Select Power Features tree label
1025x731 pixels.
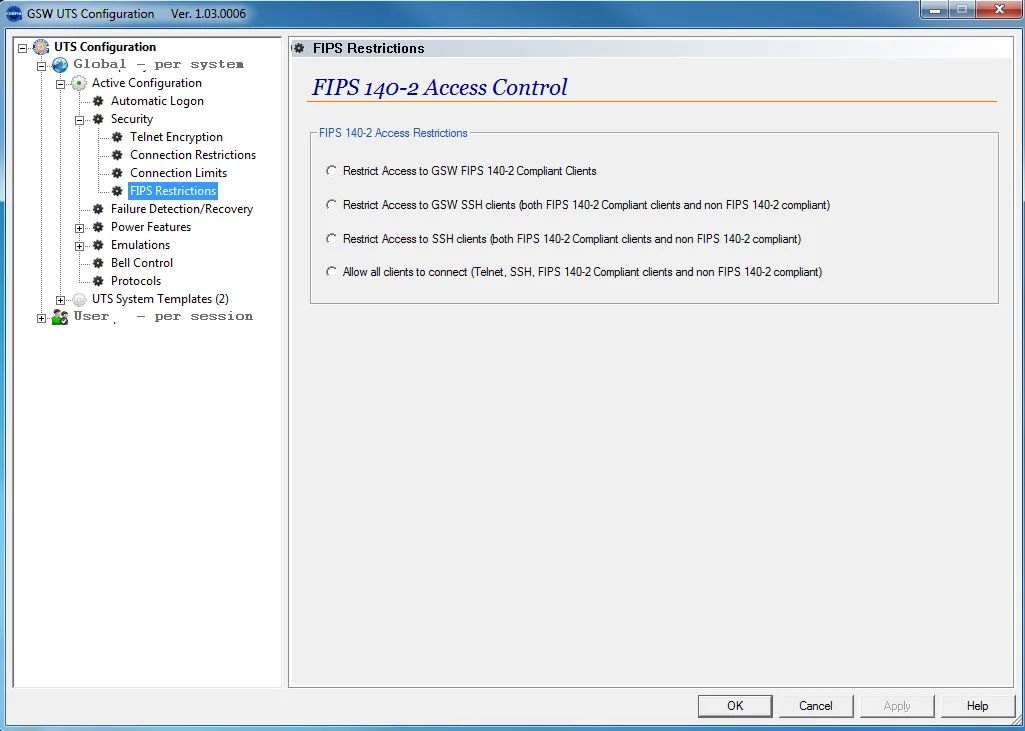click(x=151, y=227)
